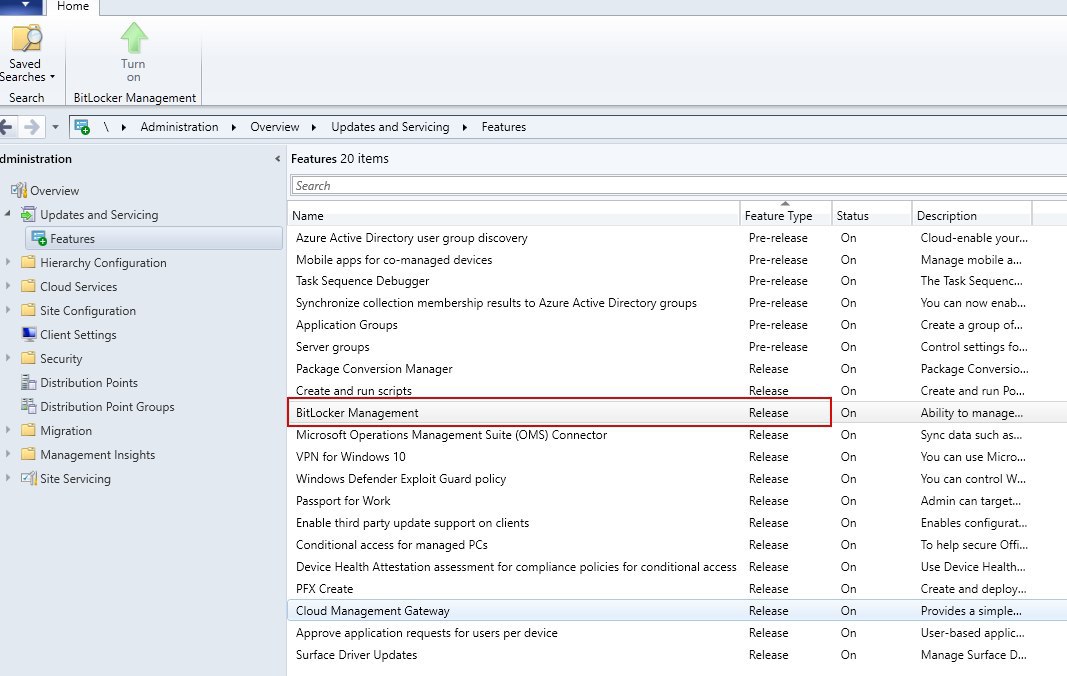The width and height of the screenshot is (1067, 676).
Task: Click the Saved Searches folder icon
Action: (27, 38)
